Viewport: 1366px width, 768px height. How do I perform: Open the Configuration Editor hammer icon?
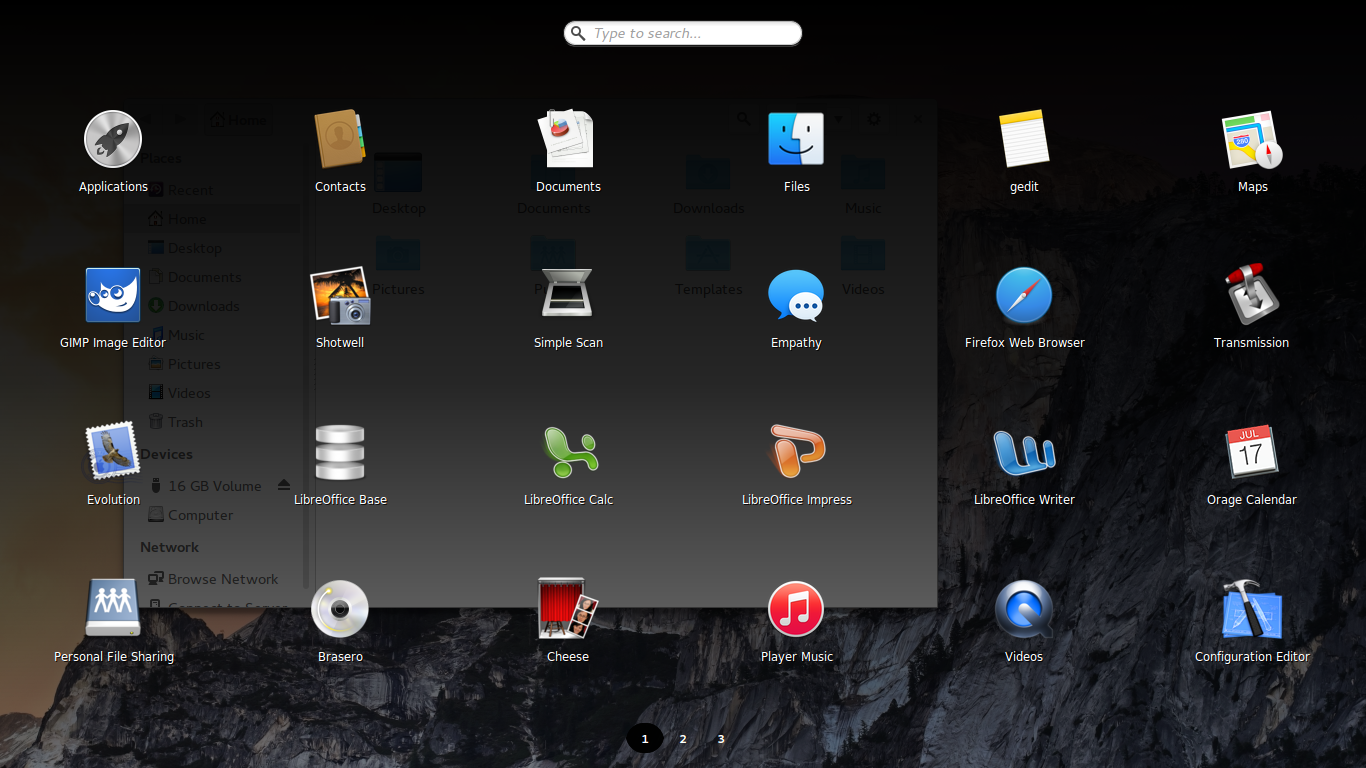tap(1252, 608)
